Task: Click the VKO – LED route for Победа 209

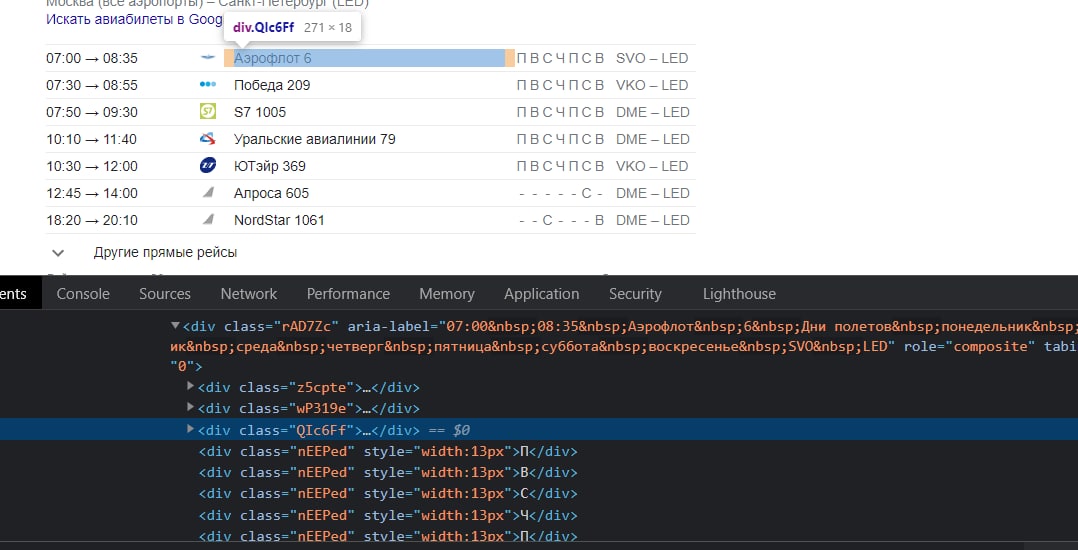Action: [652, 85]
